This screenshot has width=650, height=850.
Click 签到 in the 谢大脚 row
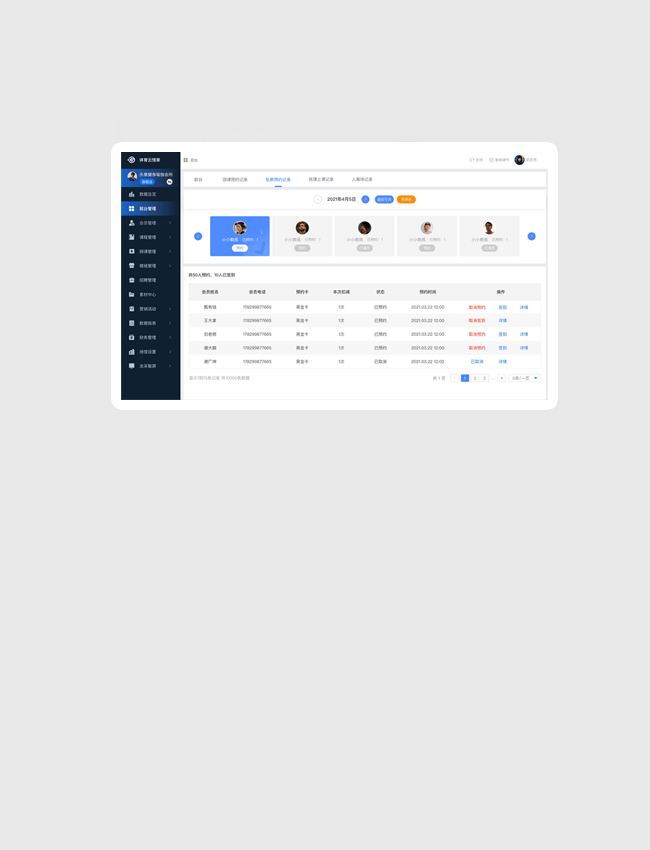(x=503, y=348)
